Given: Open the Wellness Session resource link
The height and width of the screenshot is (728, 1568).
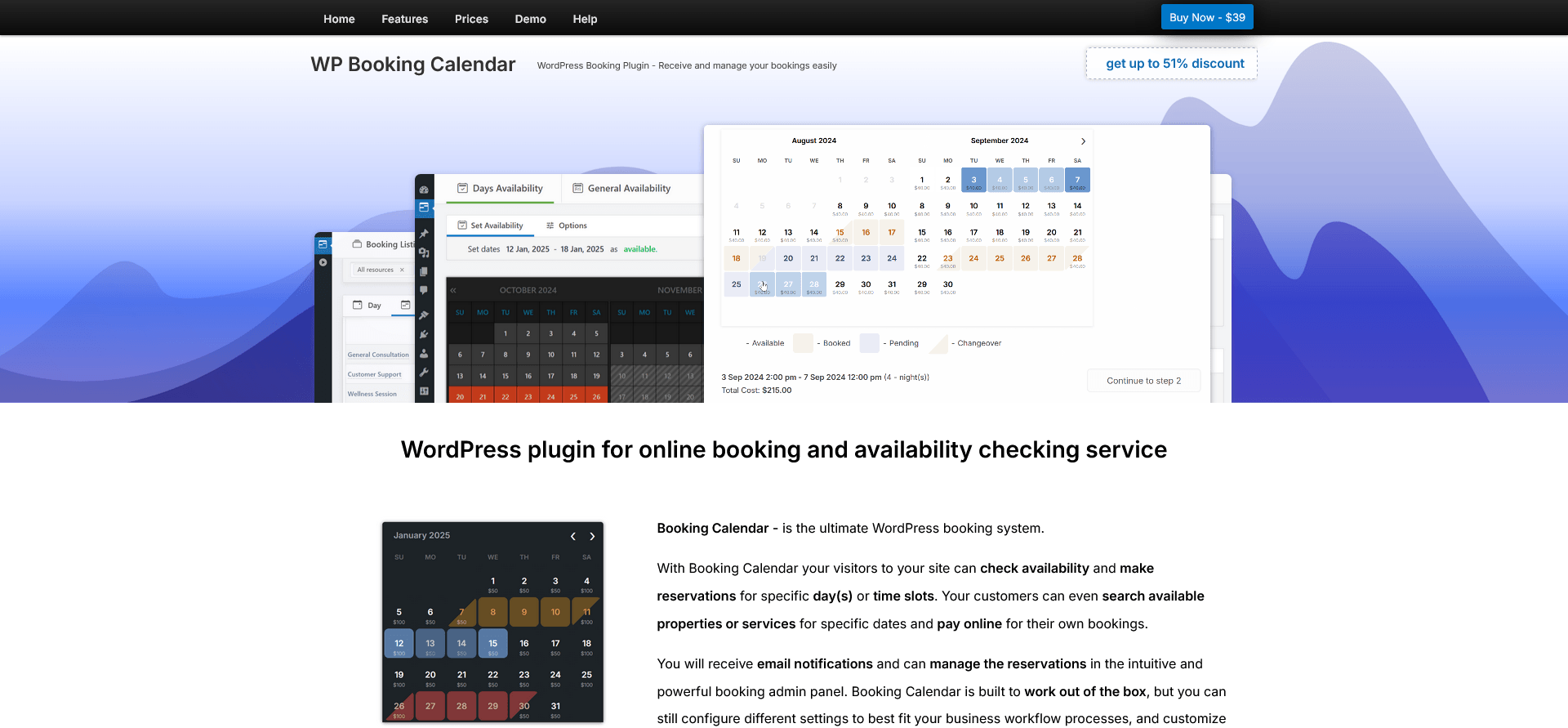Looking at the screenshot, I should point(372,394).
